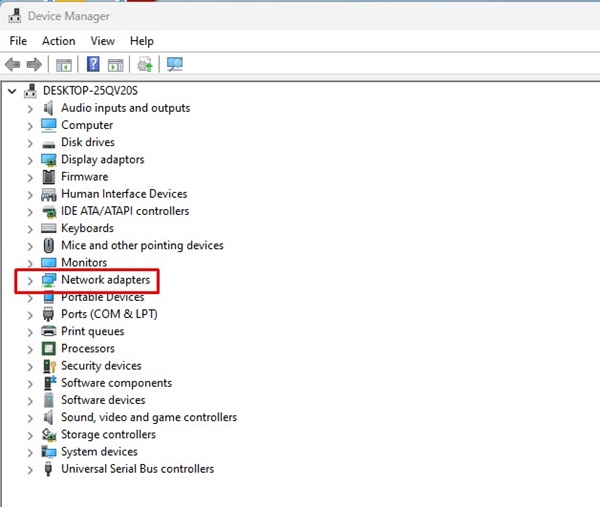Image resolution: width=600 pixels, height=507 pixels.
Task: Select Sound, video and game controllers
Action: click(149, 417)
